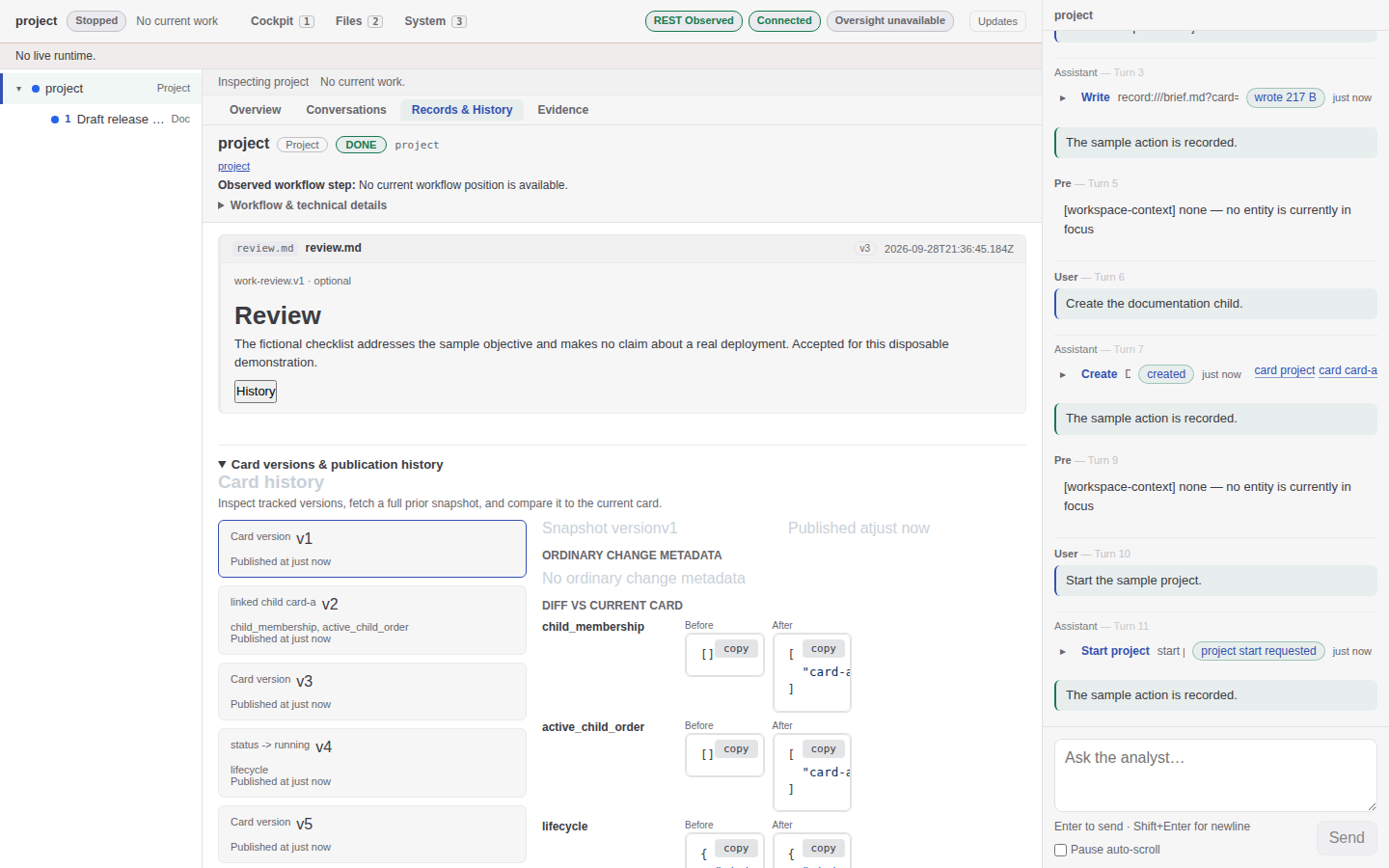This screenshot has height=868, width=1389.
Task: Copy the child_membership After value
Action: (x=824, y=649)
